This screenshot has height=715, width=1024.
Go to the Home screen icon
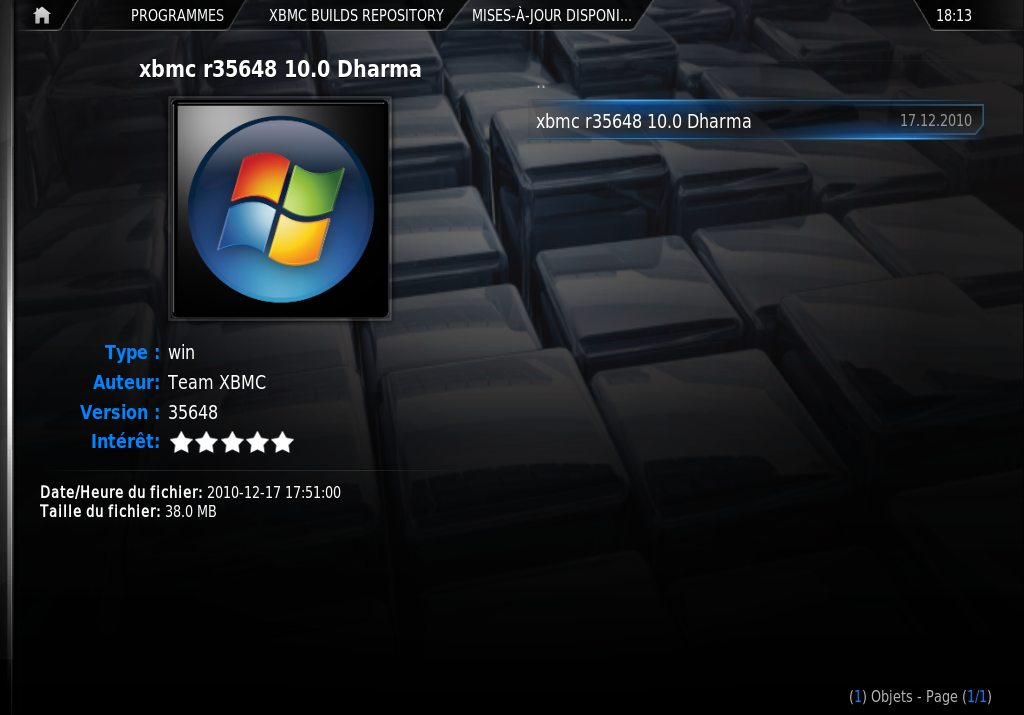(x=42, y=15)
